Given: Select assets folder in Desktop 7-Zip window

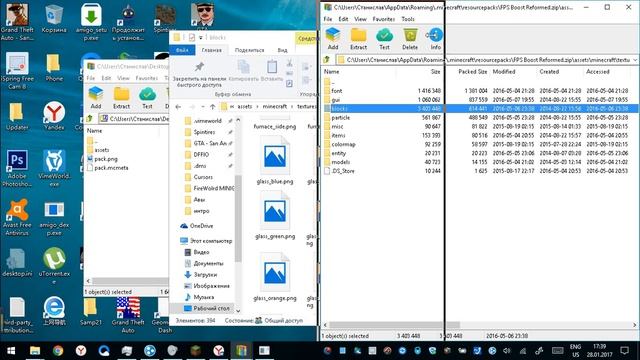Looking at the screenshot, I should [x=102, y=150].
